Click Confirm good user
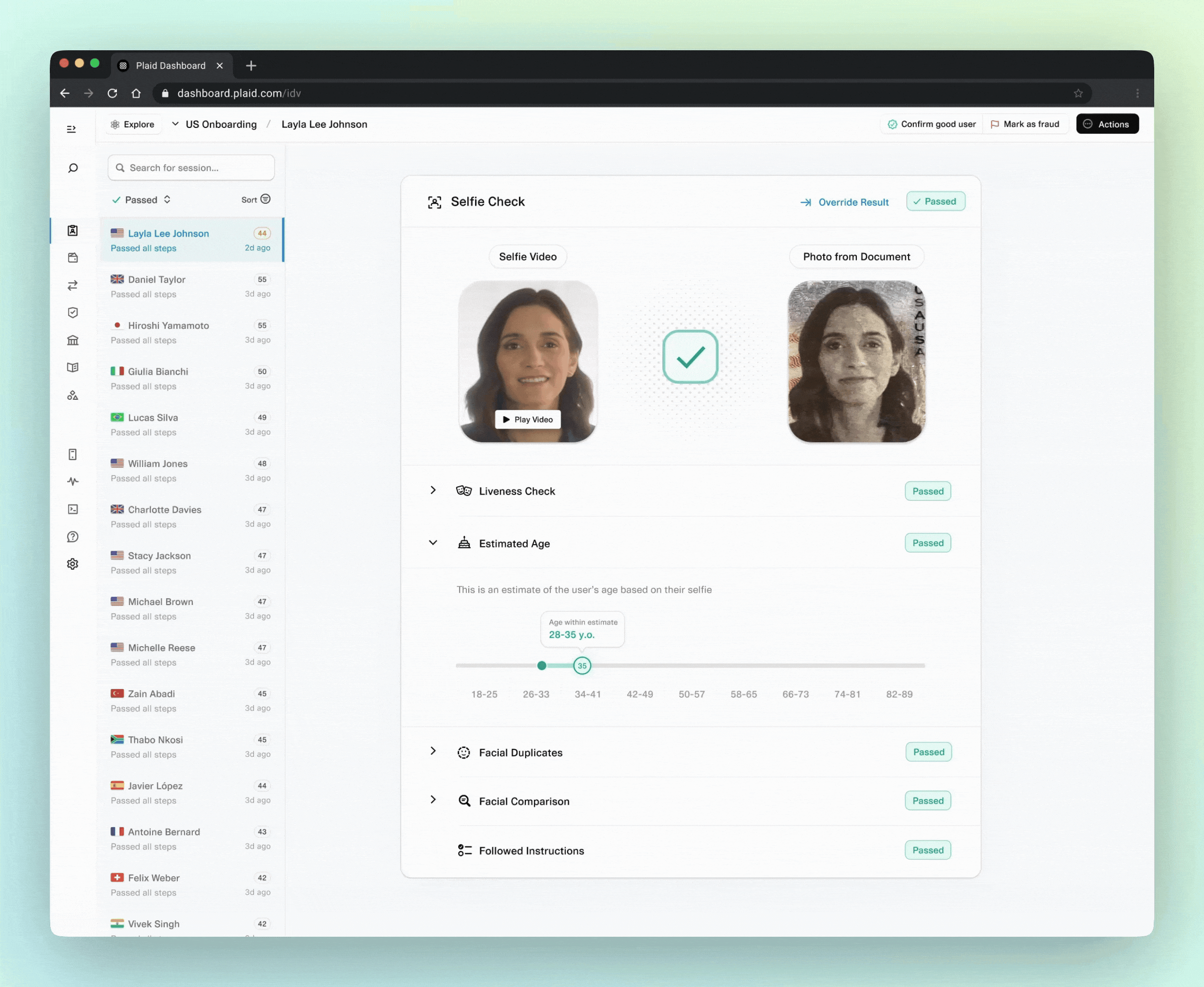Screen dimensions: 1204x987 [932, 124]
